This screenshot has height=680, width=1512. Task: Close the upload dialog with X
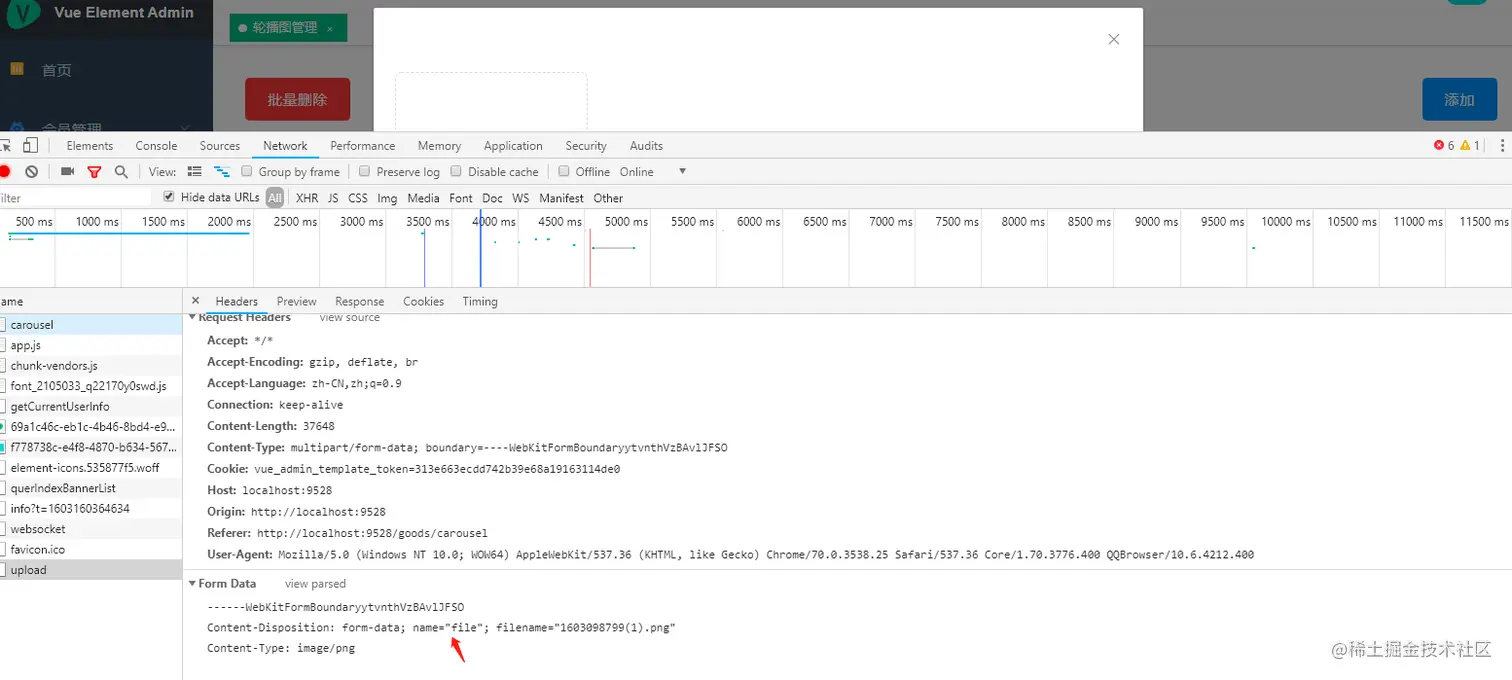(1114, 39)
